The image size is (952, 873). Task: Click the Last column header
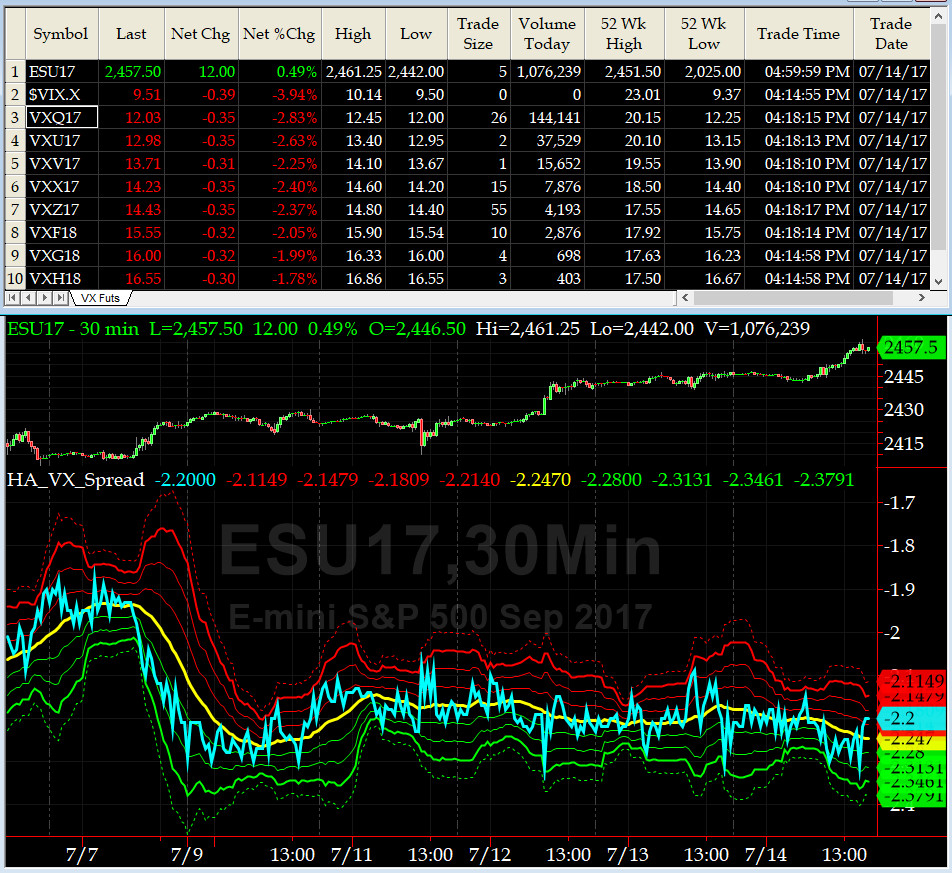click(x=131, y=34)
